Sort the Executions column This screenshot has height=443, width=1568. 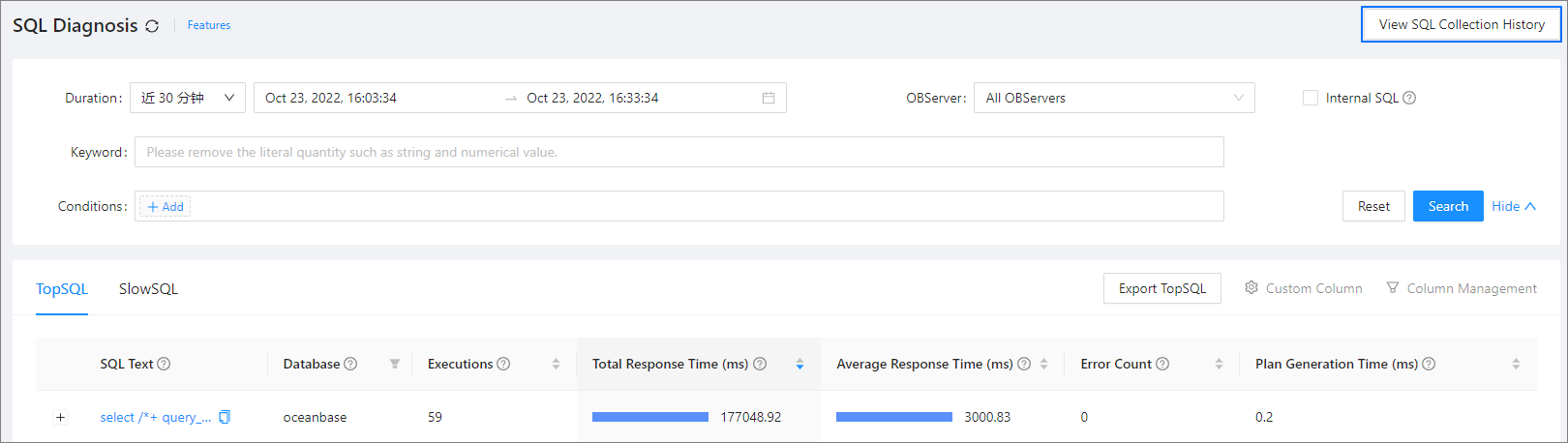(556, 364)
